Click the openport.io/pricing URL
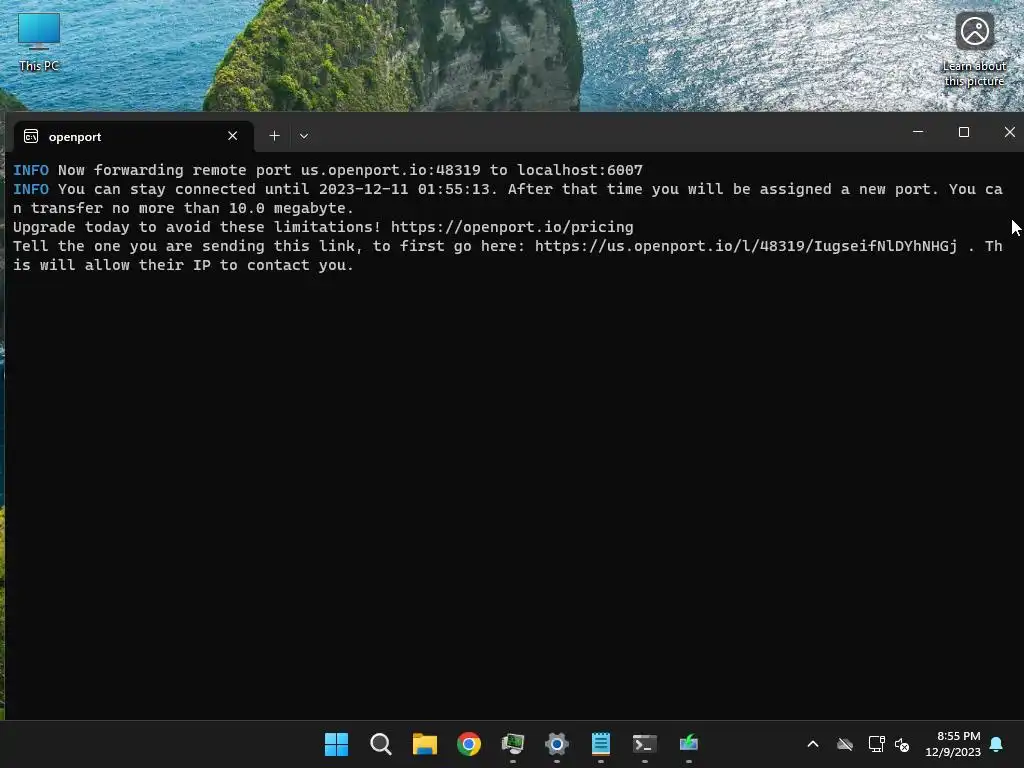The height and width of the screenshot is (768, 1024). (x=512, y=227)
